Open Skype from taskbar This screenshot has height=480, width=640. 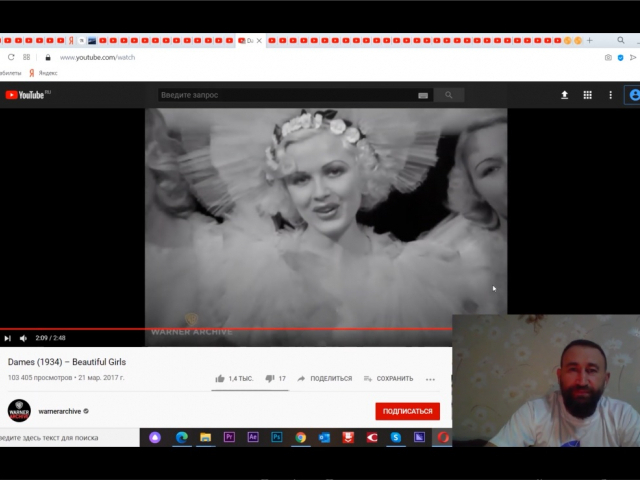click(396, 438)
